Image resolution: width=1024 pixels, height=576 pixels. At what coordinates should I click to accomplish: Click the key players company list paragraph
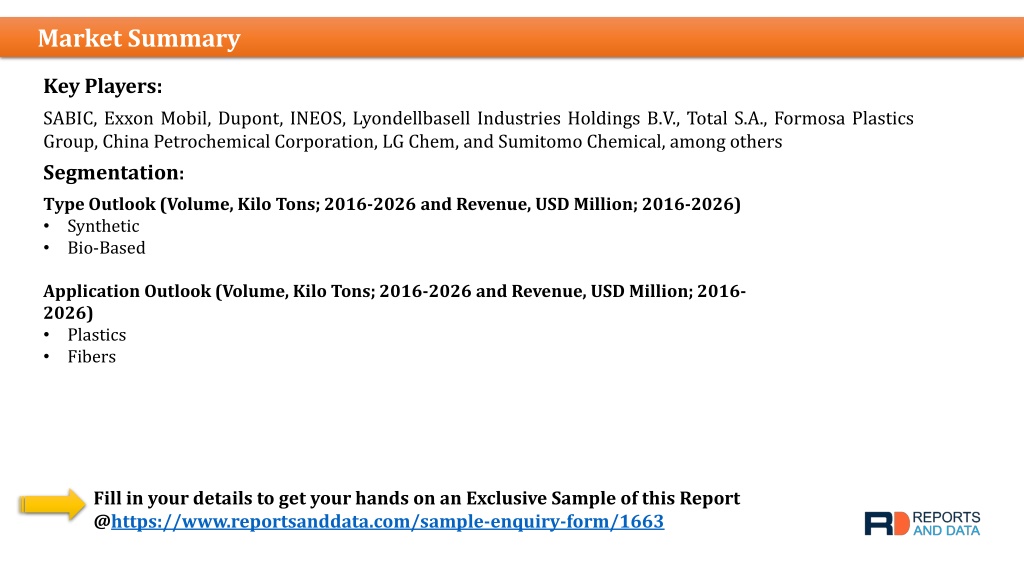(478, 130)
